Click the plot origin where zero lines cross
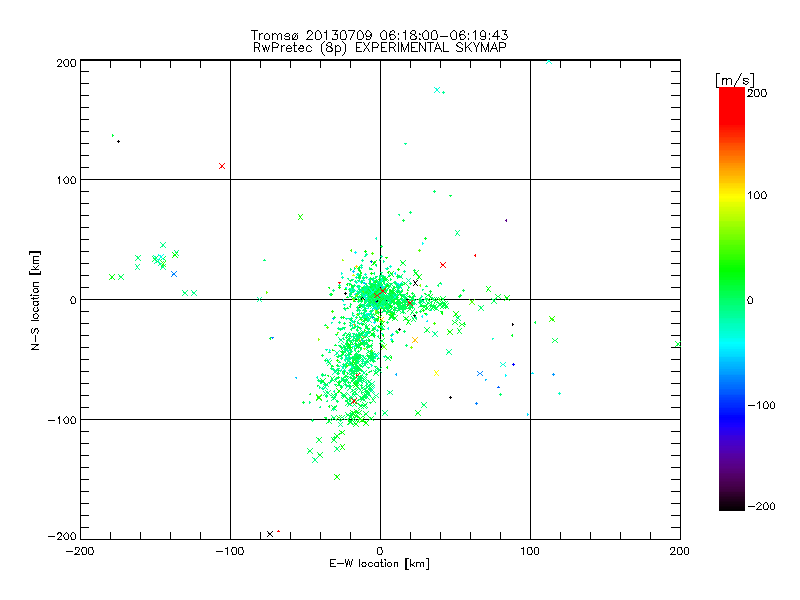This screenshot has width=800, height=600. click(x=380, y=299)
